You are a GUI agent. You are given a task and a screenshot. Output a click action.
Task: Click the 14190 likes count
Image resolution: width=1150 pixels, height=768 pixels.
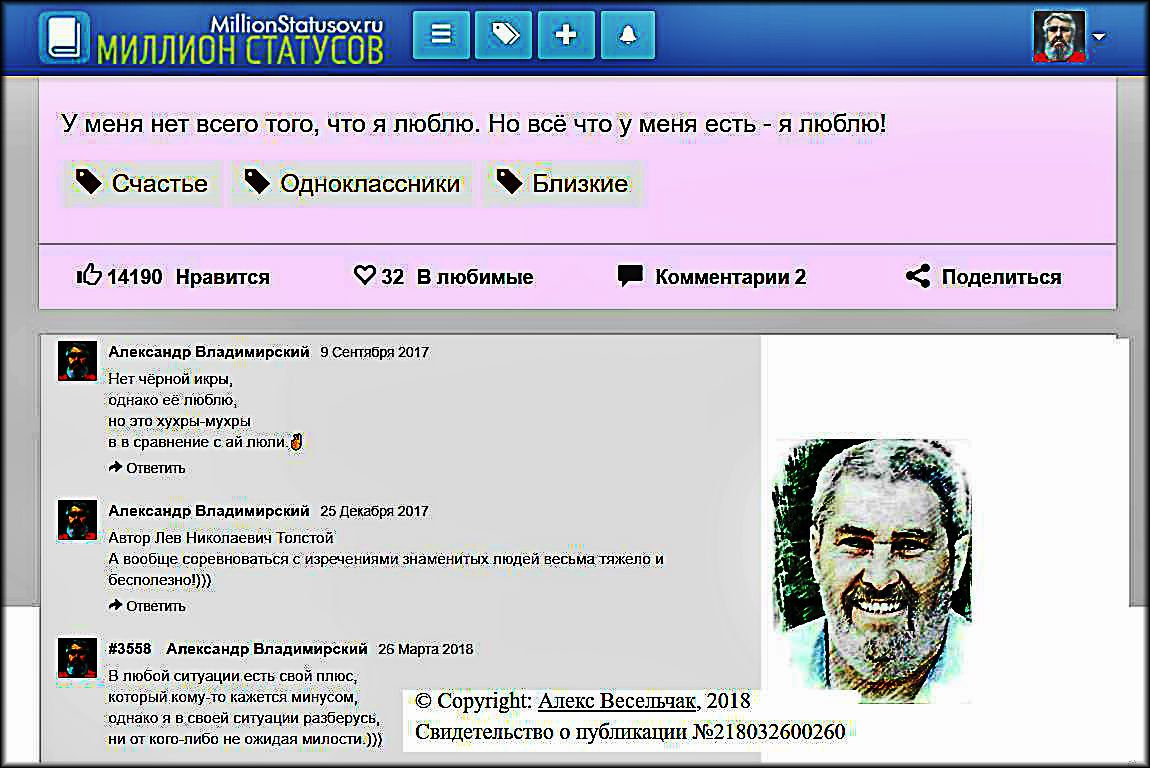(x=135, y=277)
